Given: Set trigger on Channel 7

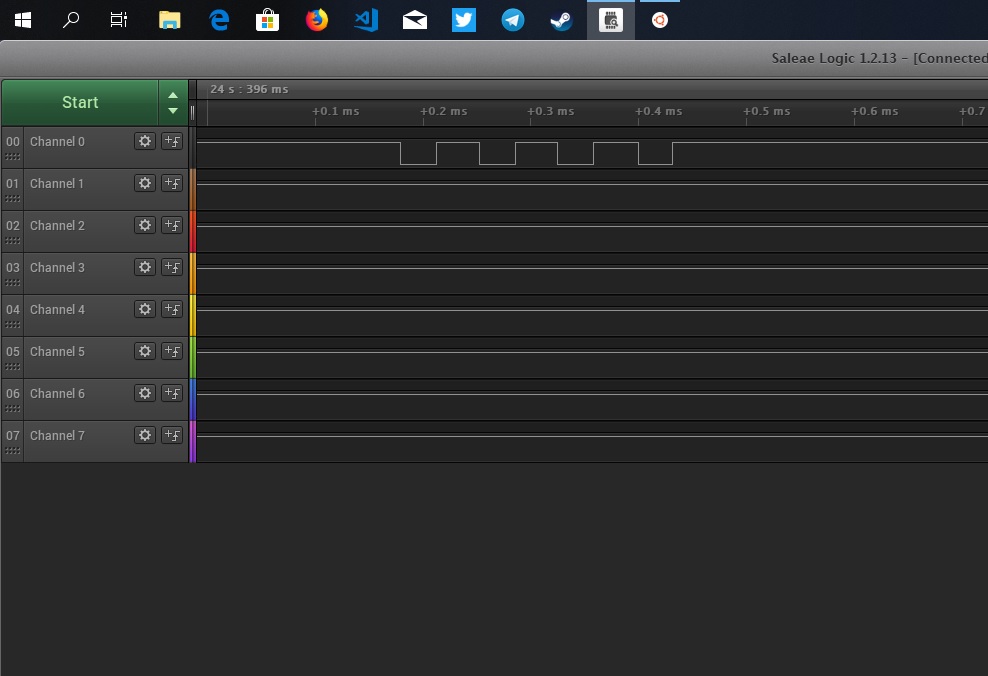Looking at the screenshot, I should point(172,435).
